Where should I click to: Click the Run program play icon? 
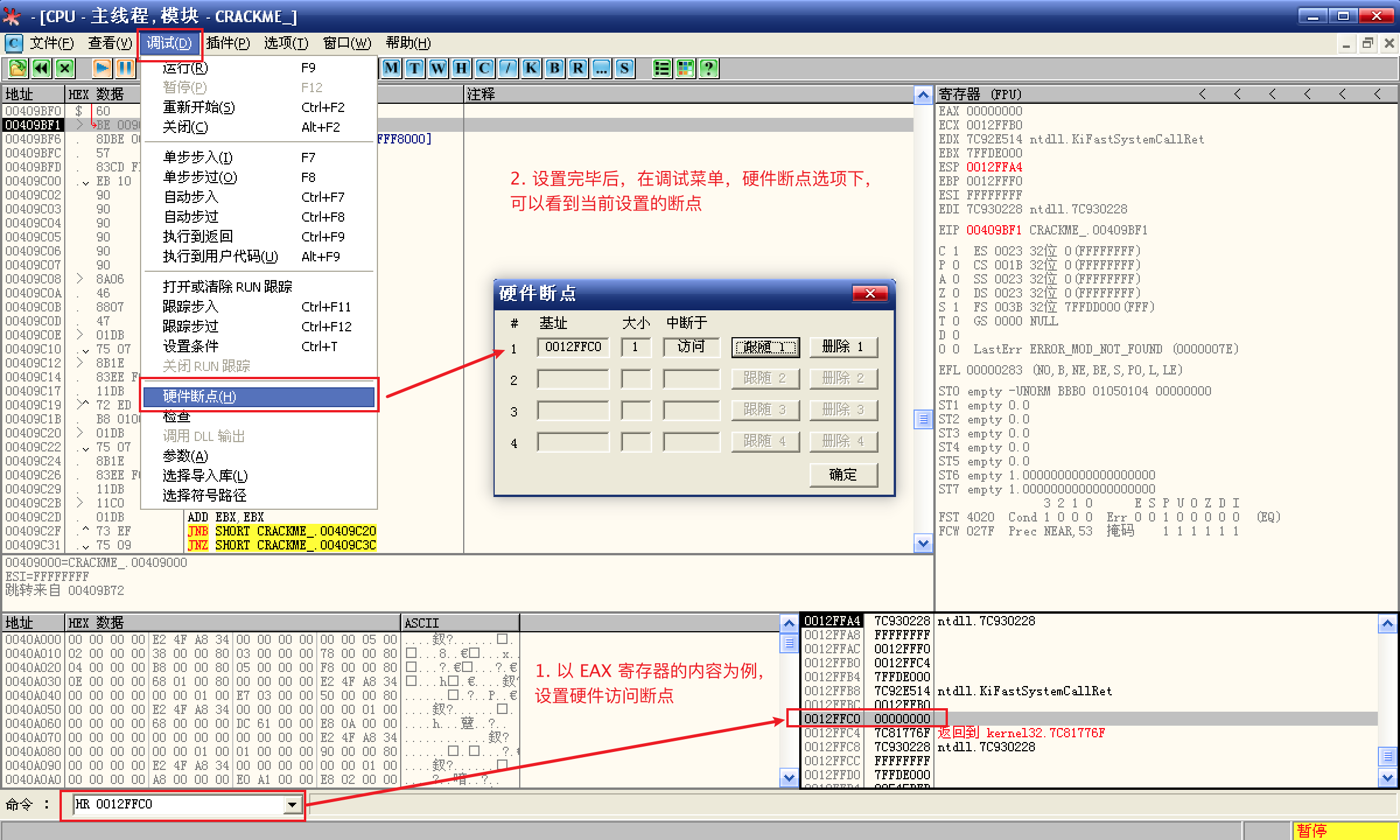[x=102, y=69]
